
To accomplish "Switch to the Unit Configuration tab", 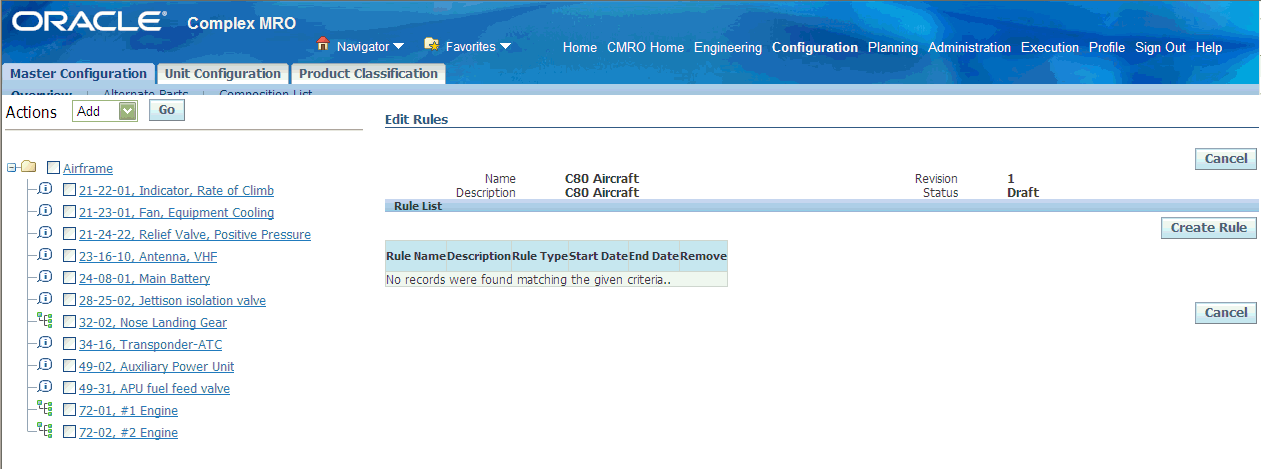I will click(x=223, y=74).
